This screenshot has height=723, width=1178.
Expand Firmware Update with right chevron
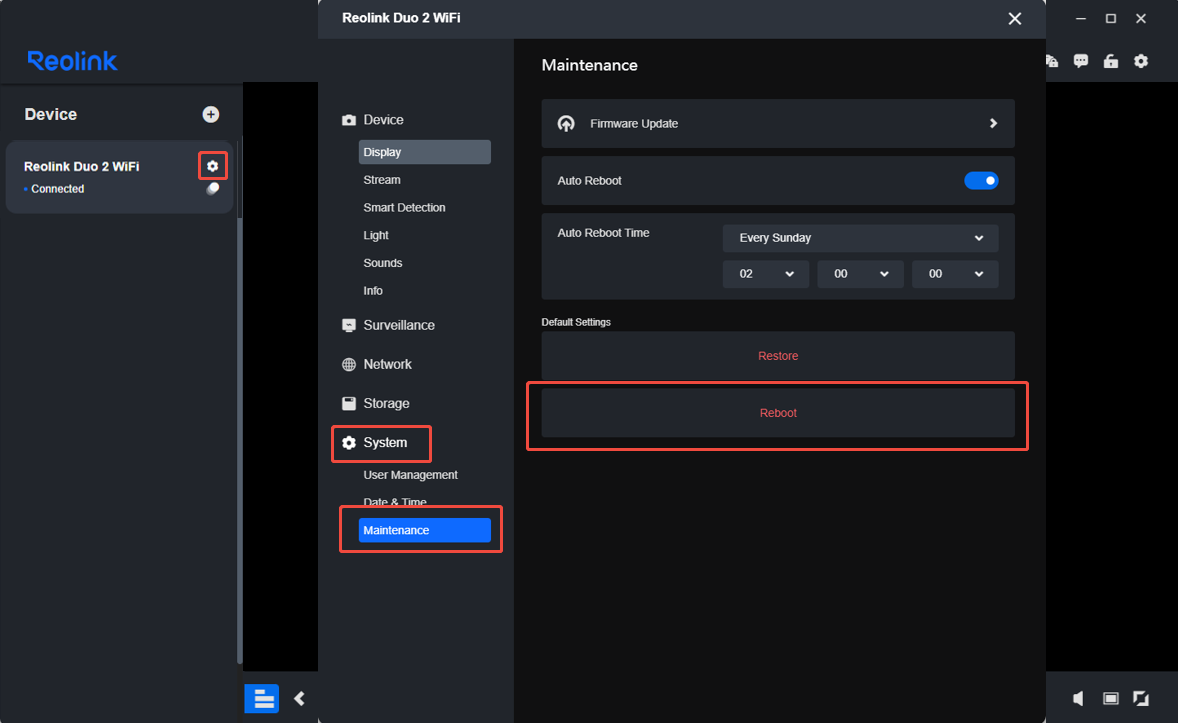pyautogui.click(x=993, y=123)
